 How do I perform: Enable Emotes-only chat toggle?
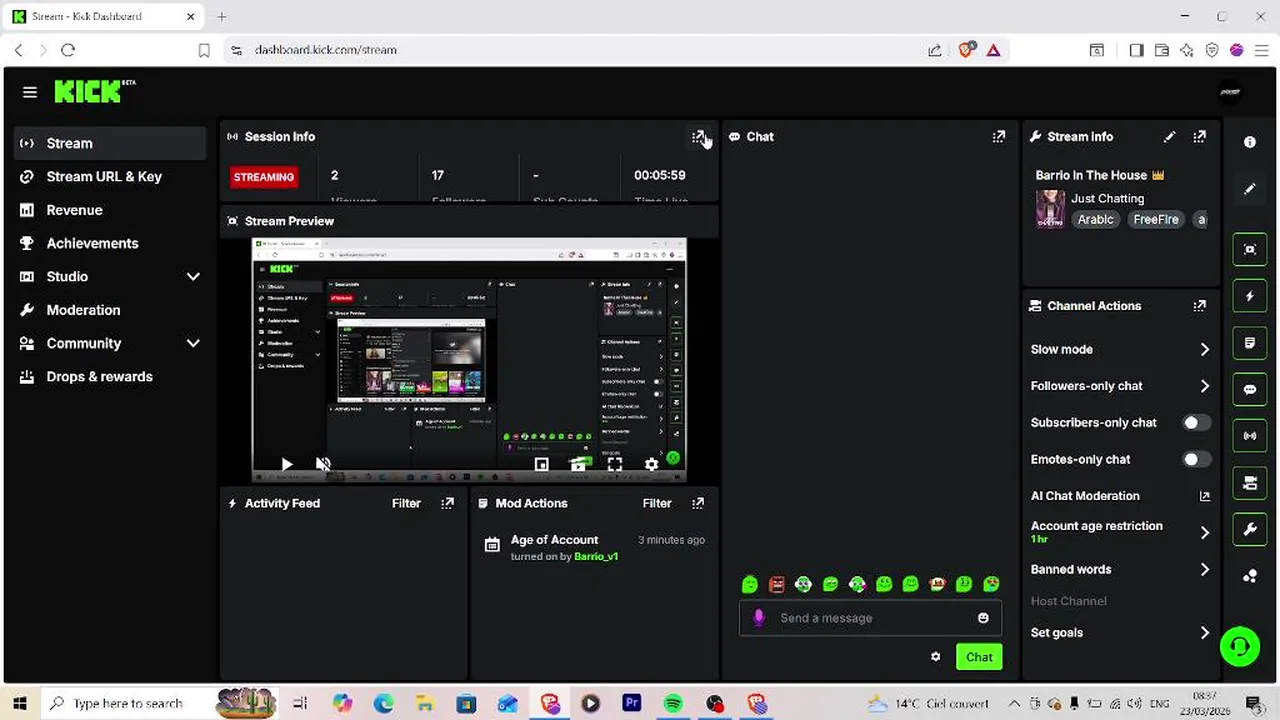(1196, 460)
